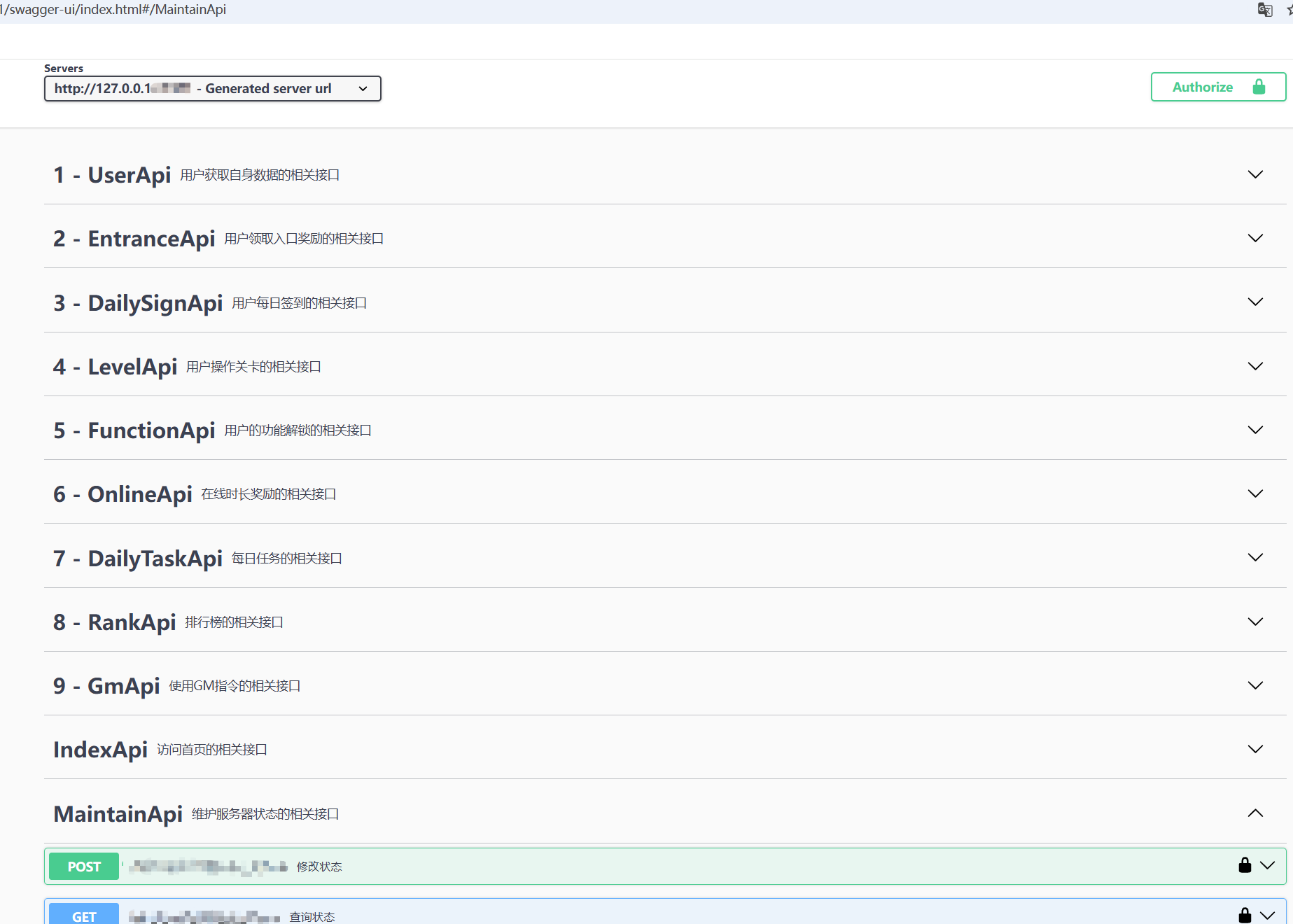Click the description 排行榜的相关接口
This screenshot has width=1293, height=924.
coord(234,622)
